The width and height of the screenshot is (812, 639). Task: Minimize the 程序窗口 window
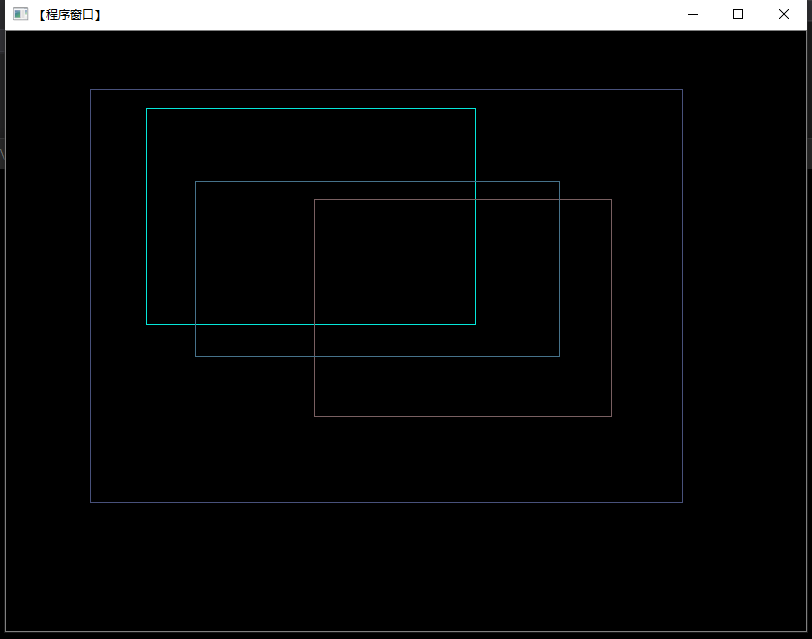pyautogui.click(x=693, y=14)
